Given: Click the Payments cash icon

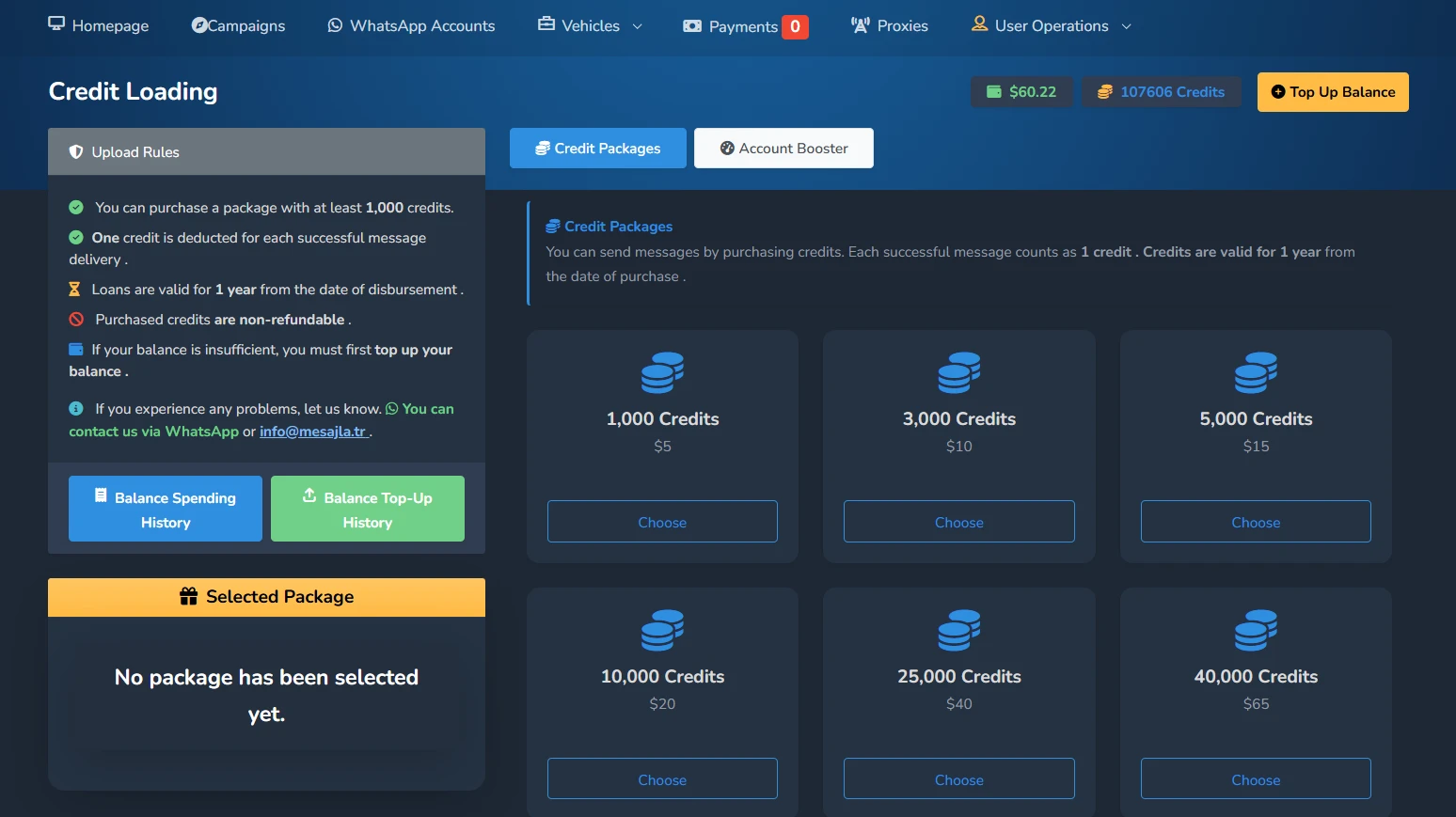Looking at the screenshot, I should 692,26.
